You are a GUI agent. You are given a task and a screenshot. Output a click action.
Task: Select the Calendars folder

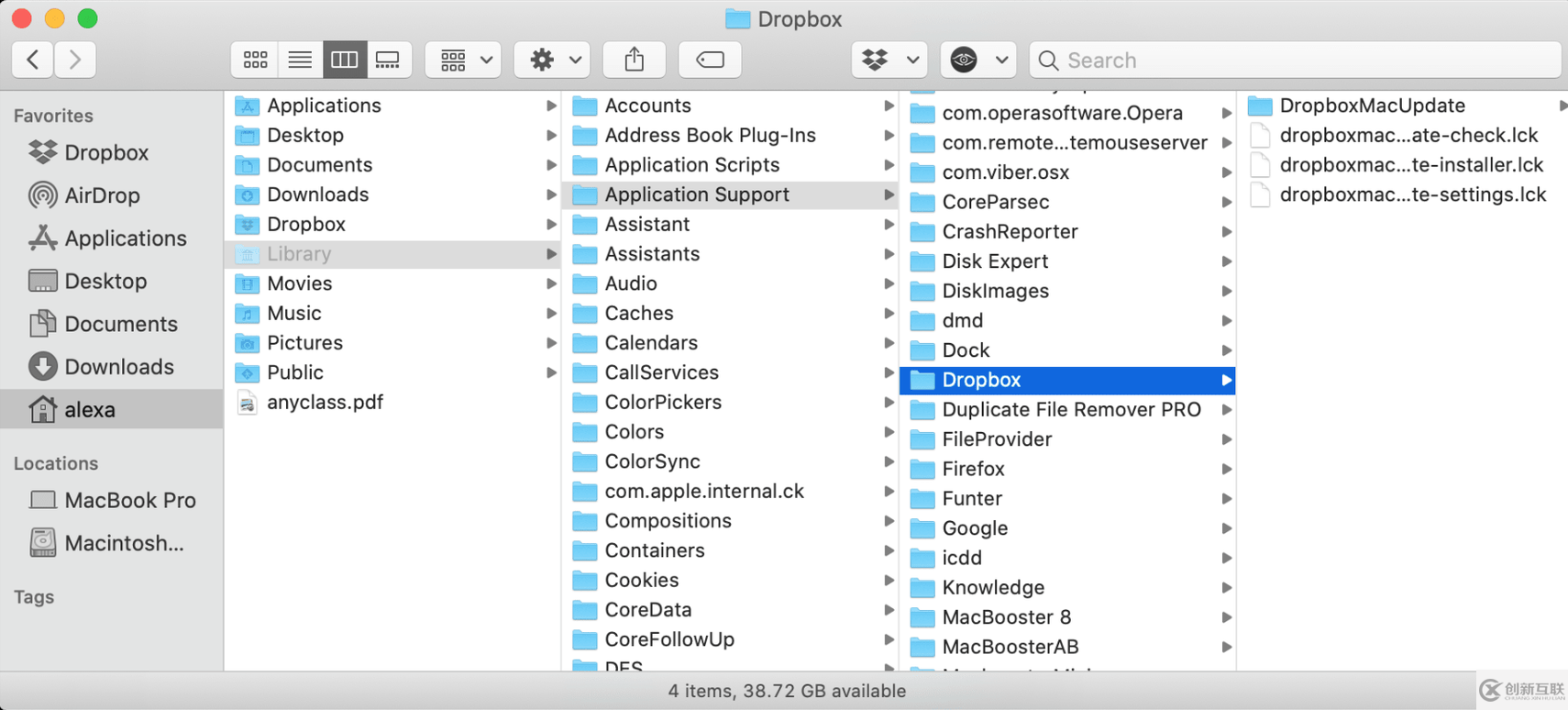(731, 343)
